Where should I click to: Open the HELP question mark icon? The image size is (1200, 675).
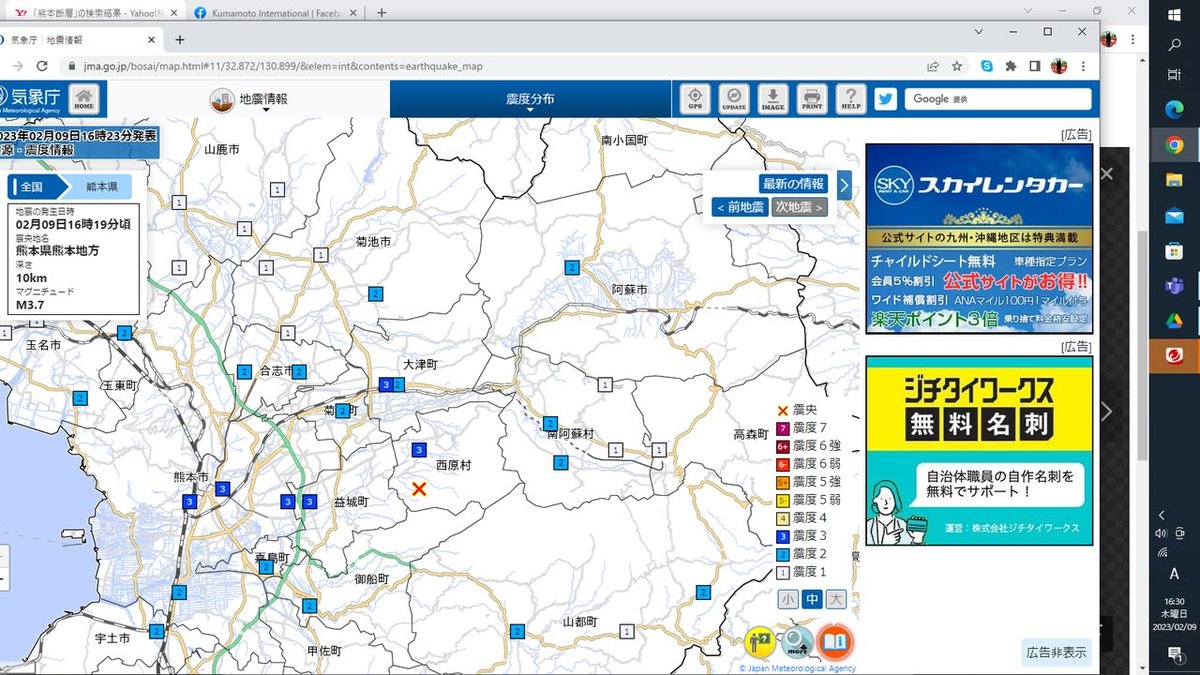pos(851,99)
